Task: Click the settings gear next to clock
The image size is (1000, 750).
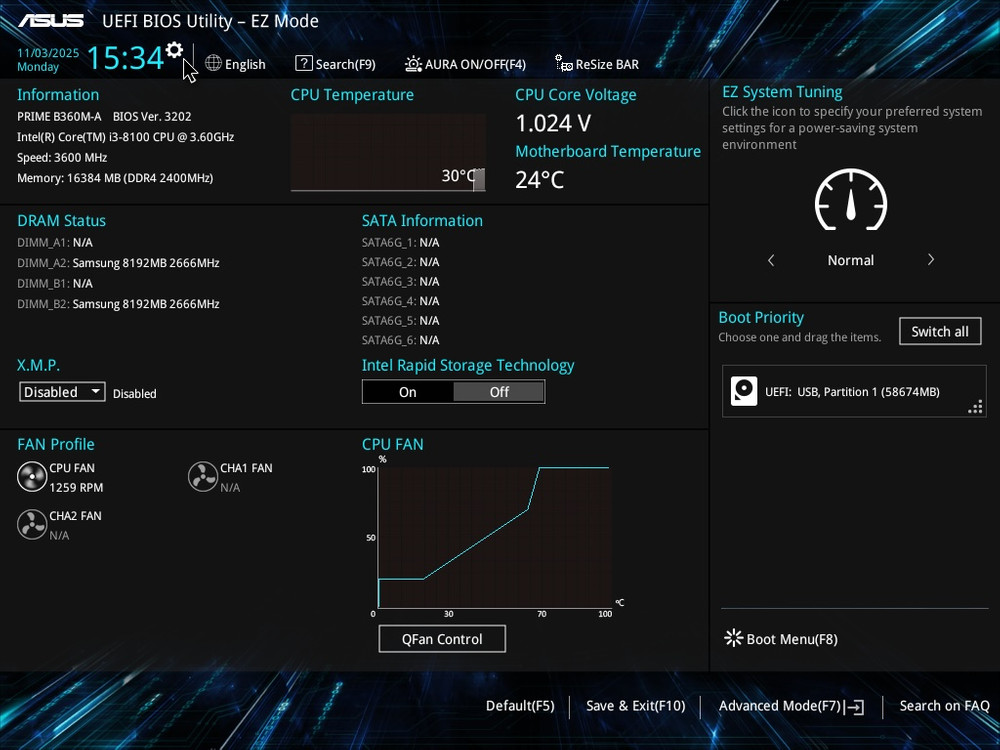Action: point(175,50)
